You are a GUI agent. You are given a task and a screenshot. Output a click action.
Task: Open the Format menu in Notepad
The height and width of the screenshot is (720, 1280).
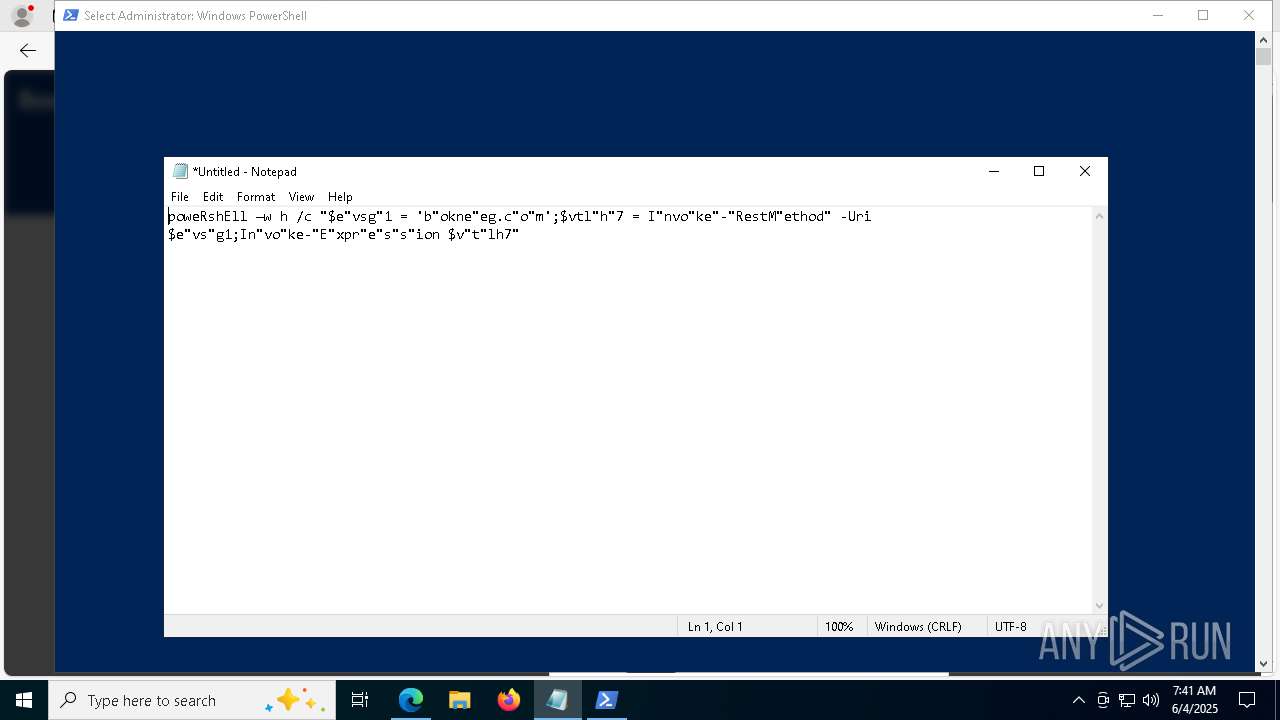click(x=256, y=197)
